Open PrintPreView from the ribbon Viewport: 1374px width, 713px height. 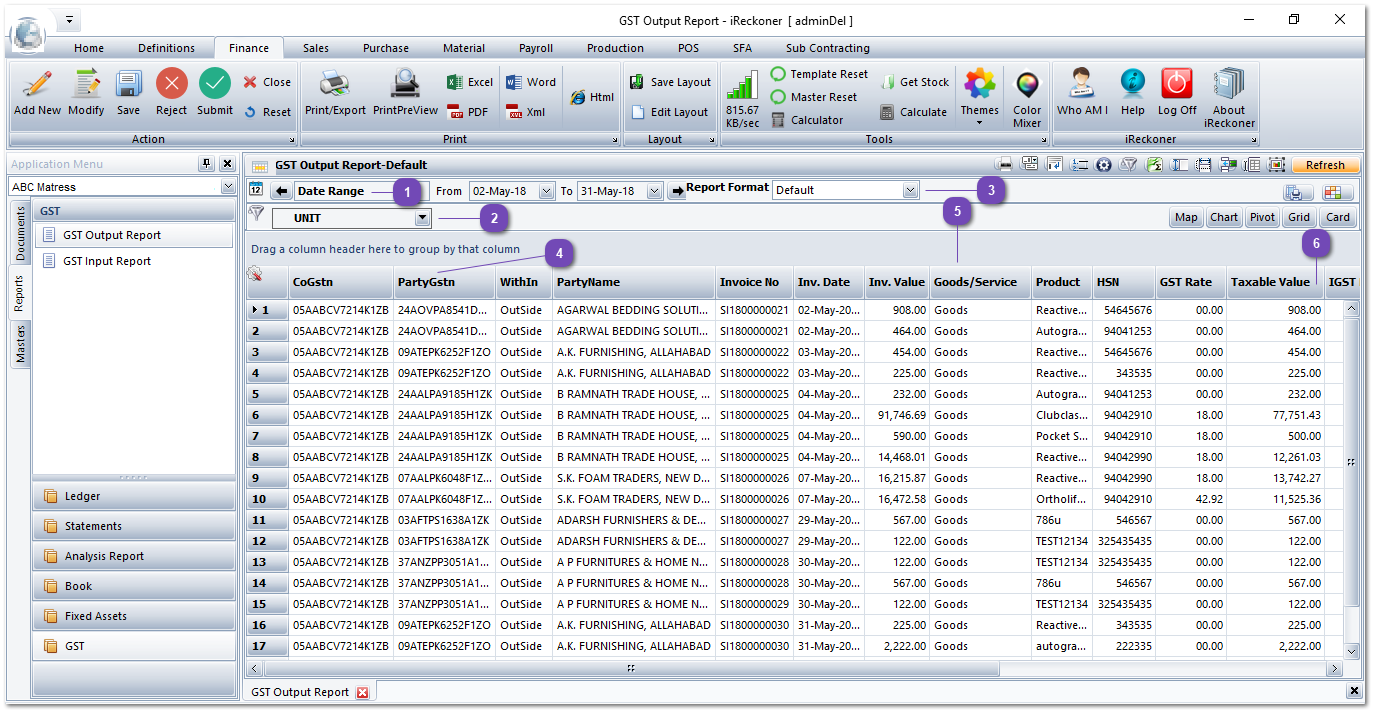coord(405,85)
